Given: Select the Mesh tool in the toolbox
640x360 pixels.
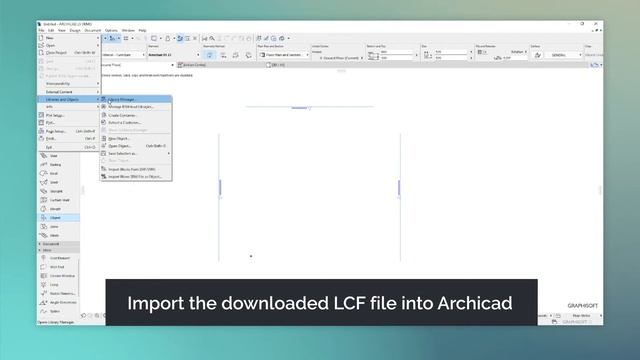Looking at the screenshot, I should pyautogui.click(x=59, y=236).
